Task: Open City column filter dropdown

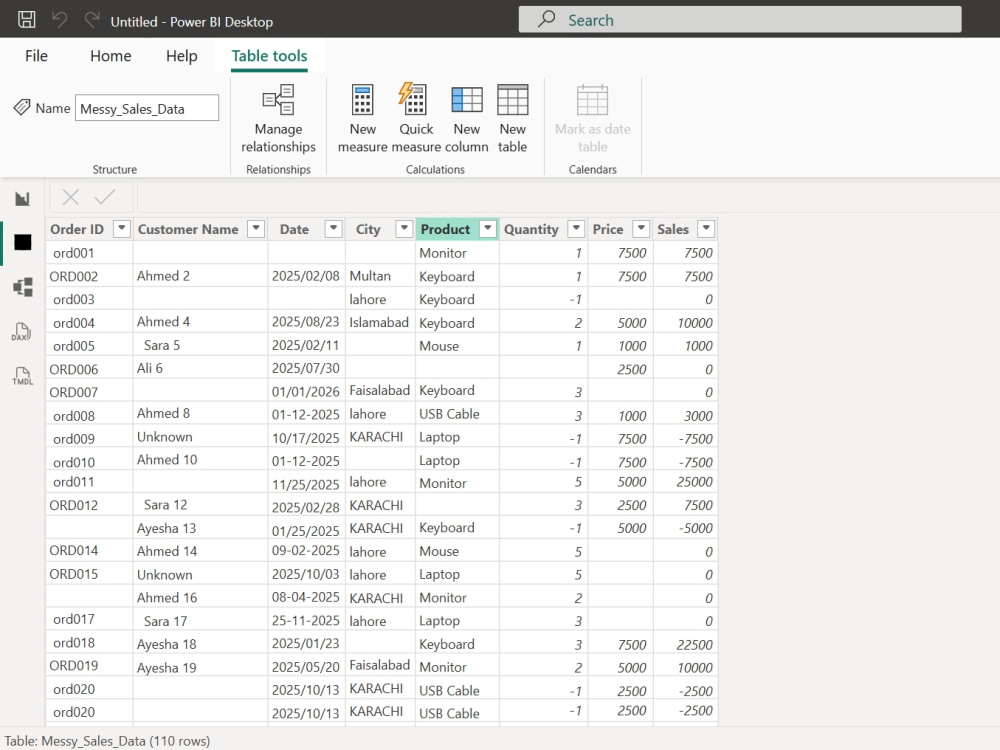Action: click(404, 228)
